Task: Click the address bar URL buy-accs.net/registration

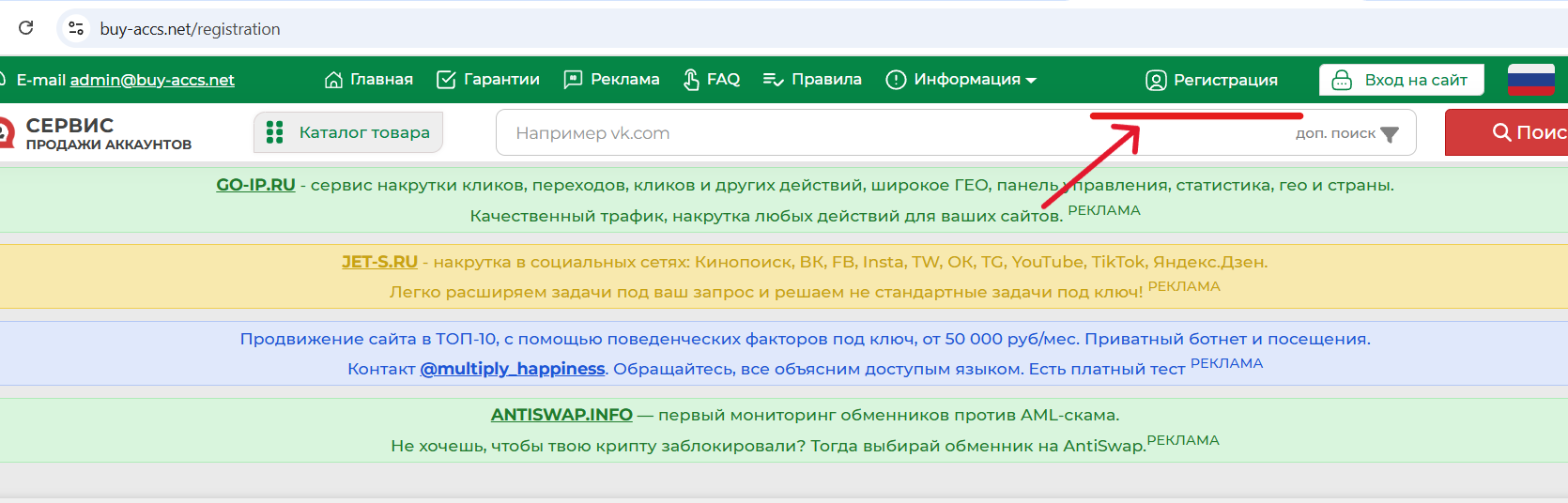Action: click(x=190, y=29)
